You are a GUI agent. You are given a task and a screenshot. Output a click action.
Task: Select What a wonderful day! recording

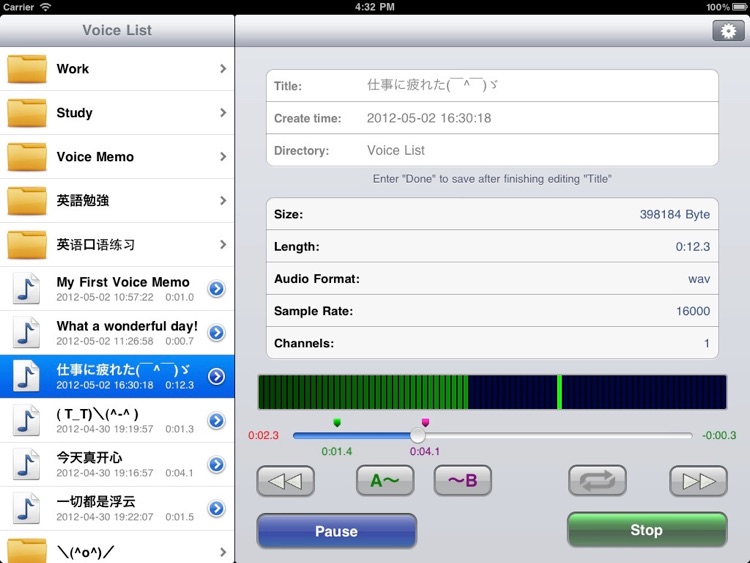[117, 332]
